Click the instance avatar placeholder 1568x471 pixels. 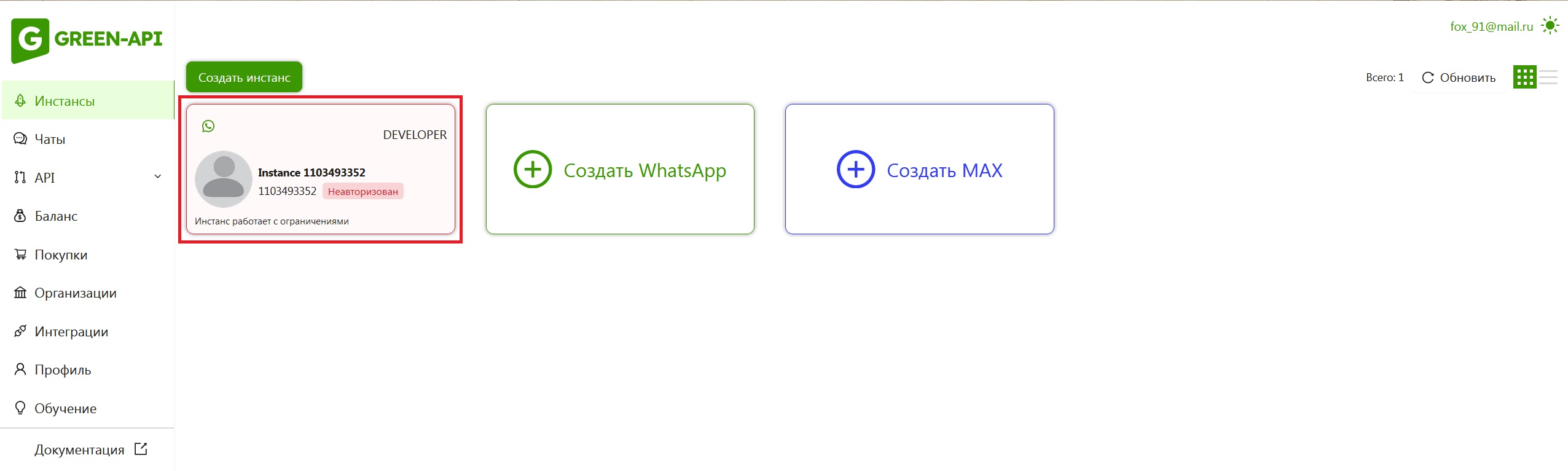tap(223, 179)
